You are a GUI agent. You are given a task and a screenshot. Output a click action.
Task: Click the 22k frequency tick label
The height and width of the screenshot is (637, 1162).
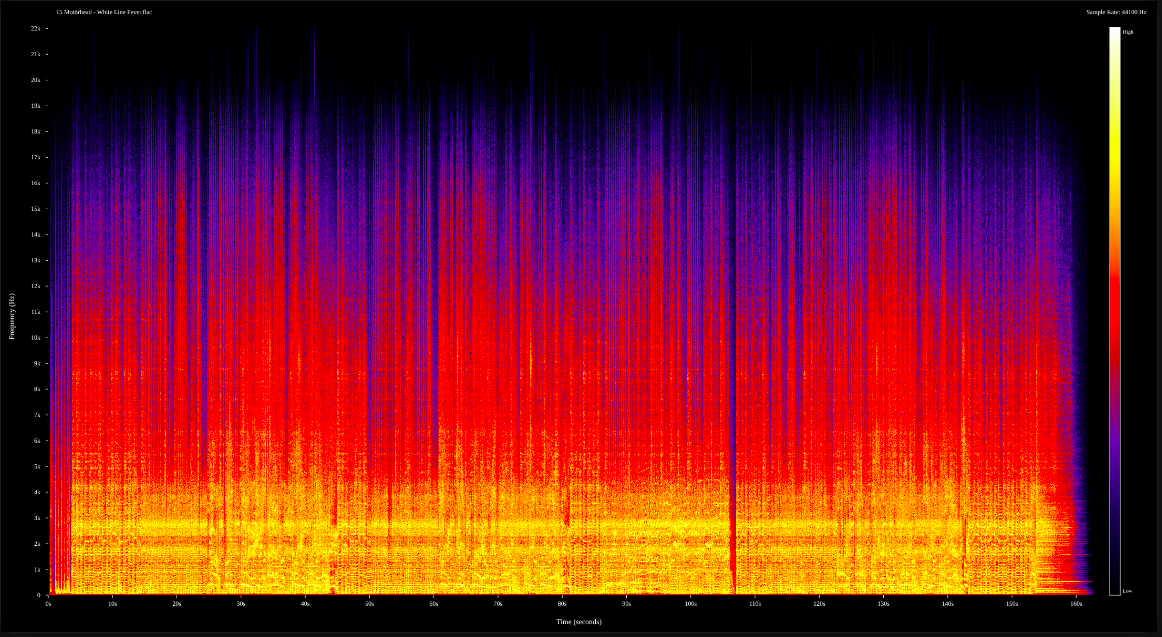pyautogui.click(x=37, y=28)
